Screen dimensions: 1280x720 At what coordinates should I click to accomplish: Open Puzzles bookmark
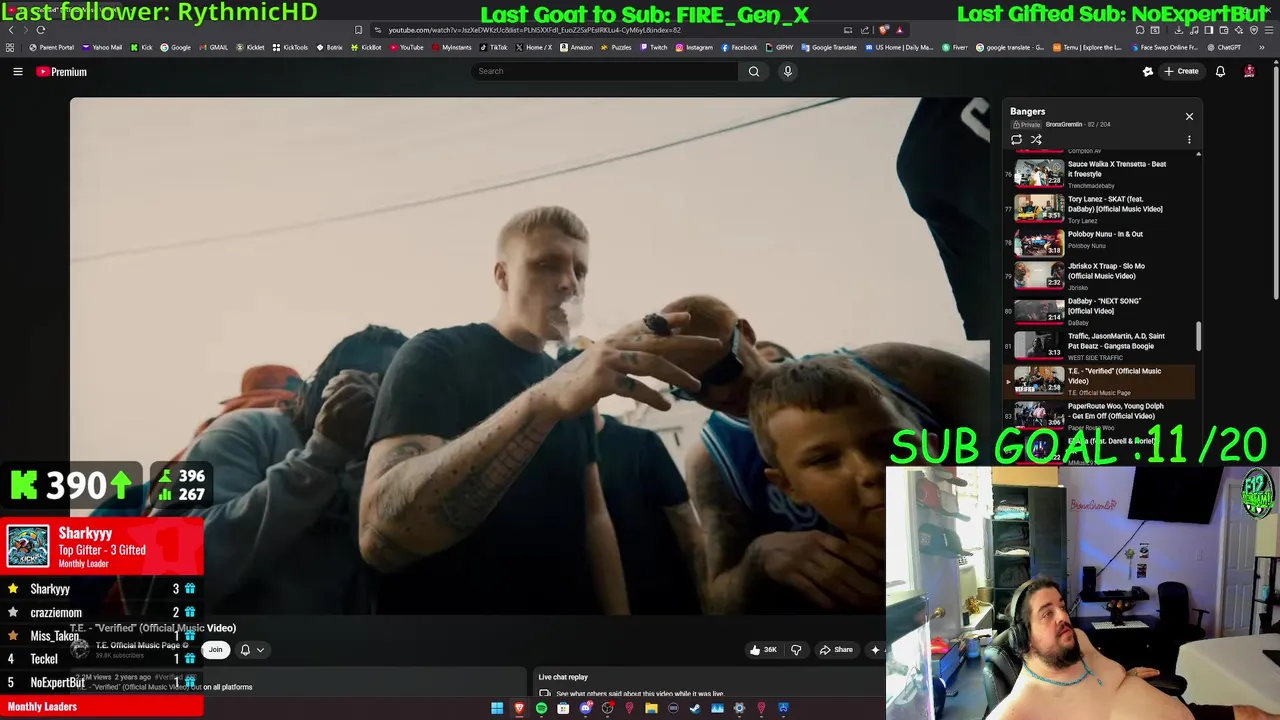(x=616, y=47)
